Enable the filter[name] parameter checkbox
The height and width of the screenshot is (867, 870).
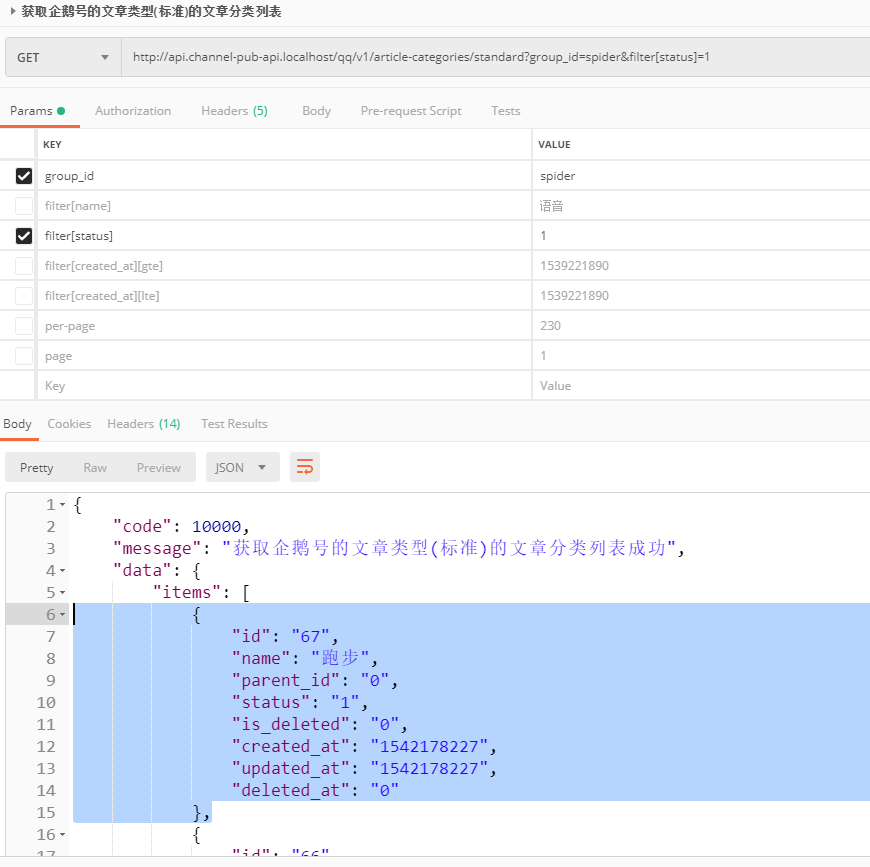coord(24,206)
